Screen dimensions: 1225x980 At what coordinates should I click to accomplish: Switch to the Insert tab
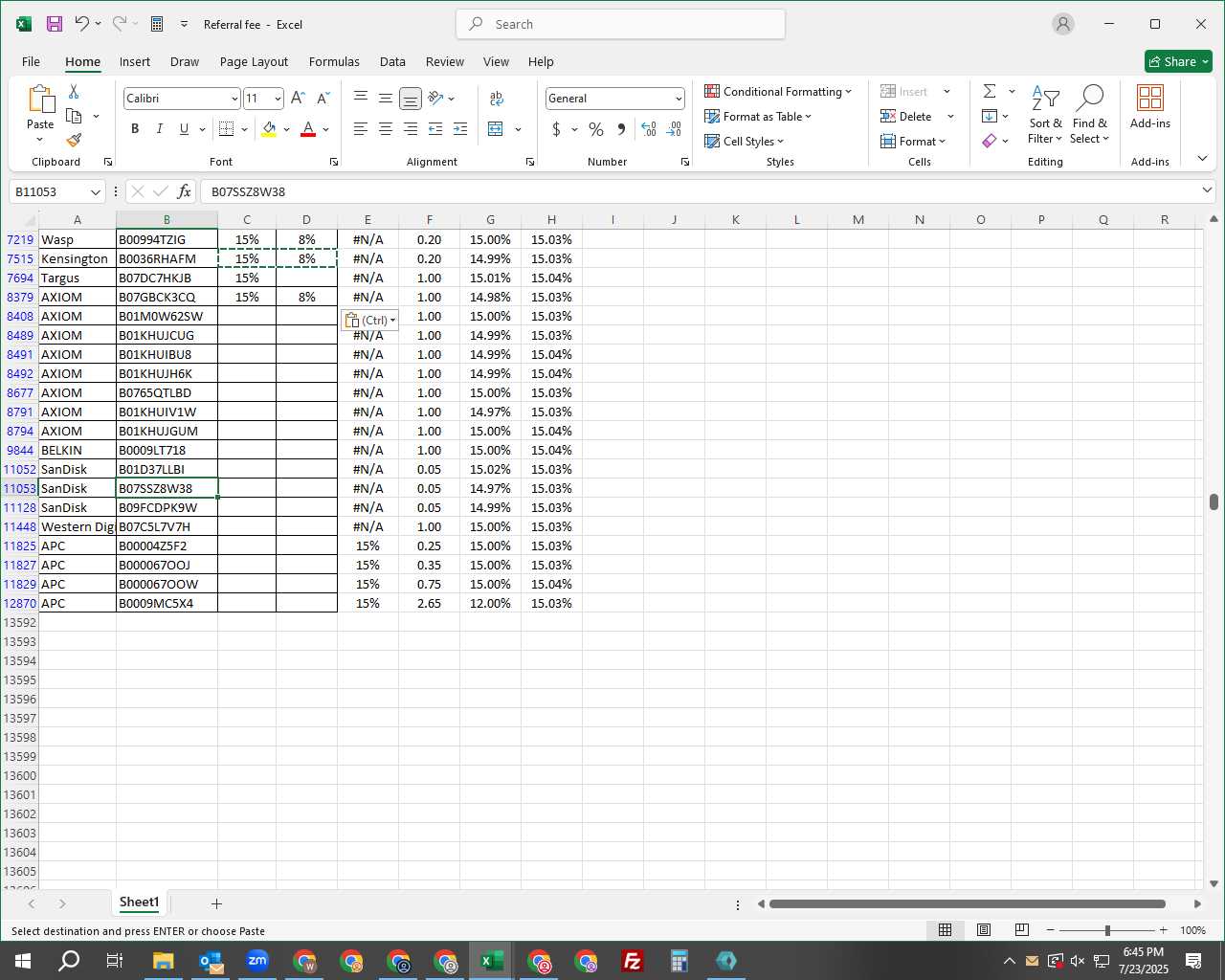click(x=135, y=61)
